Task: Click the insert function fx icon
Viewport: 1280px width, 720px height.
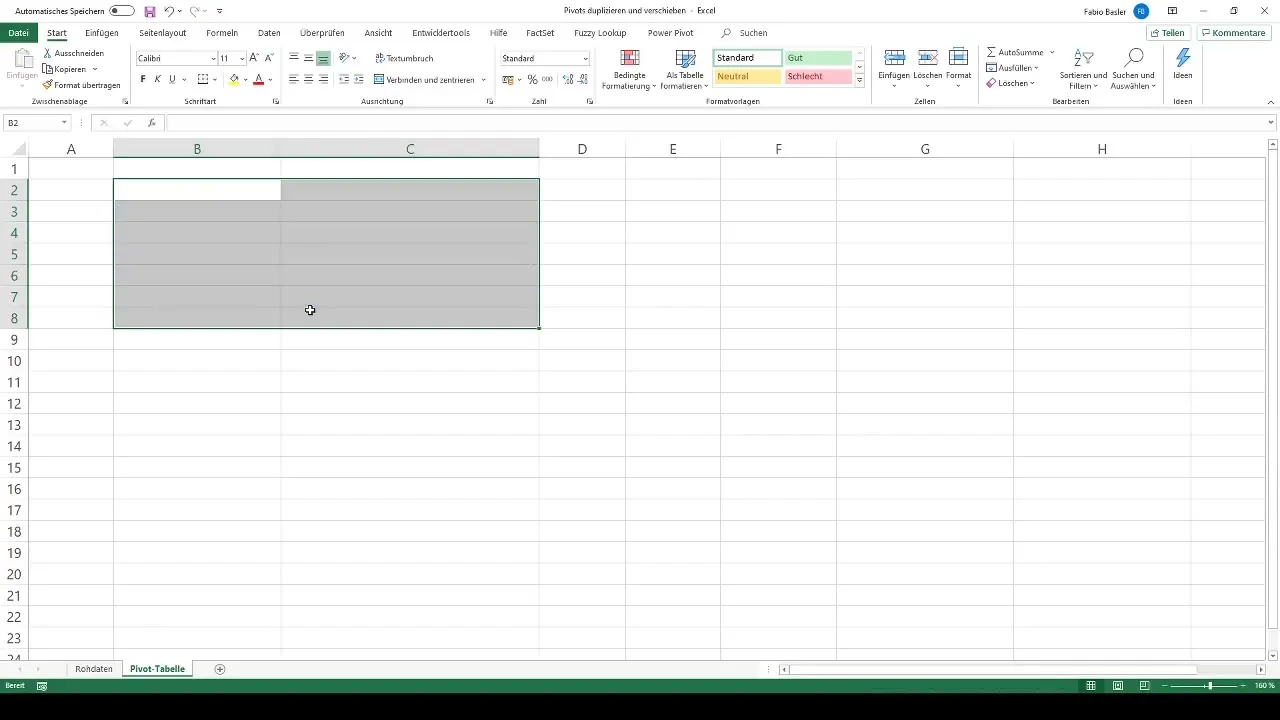Action: 152,123
